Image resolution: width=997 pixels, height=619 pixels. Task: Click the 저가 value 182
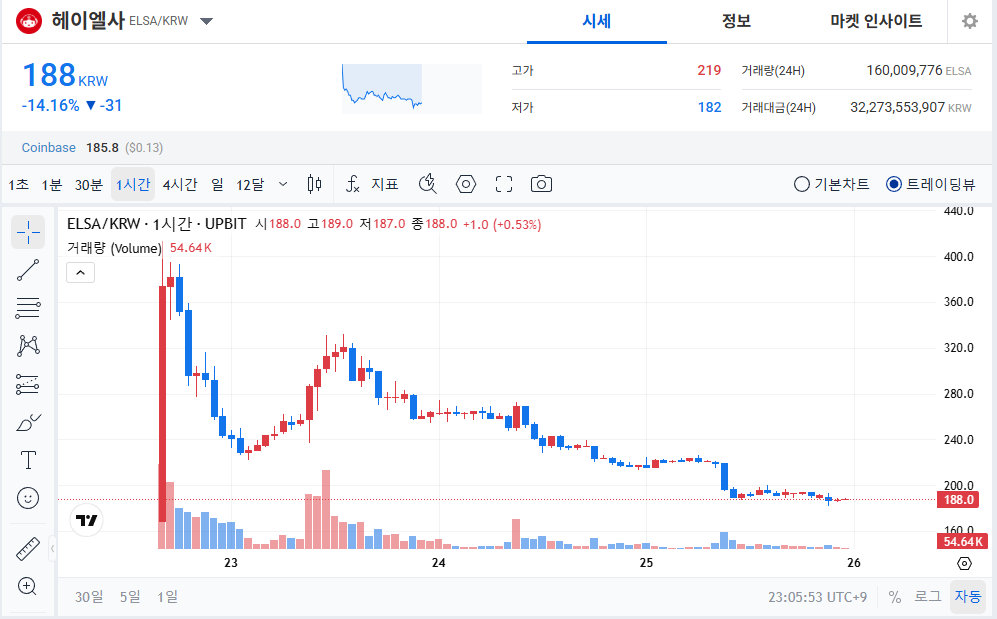coord(710,107)
